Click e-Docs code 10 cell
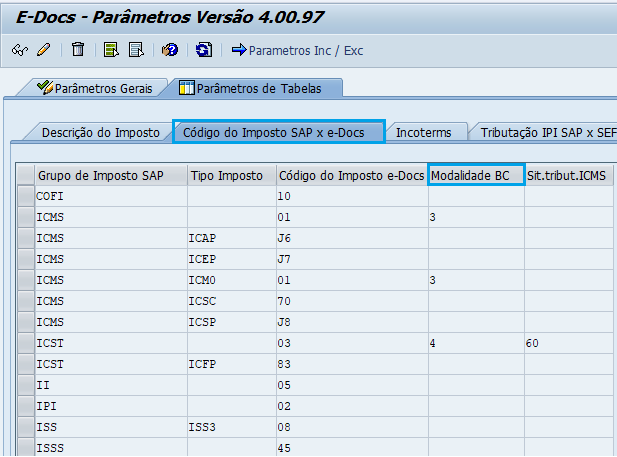 point(352,196)
